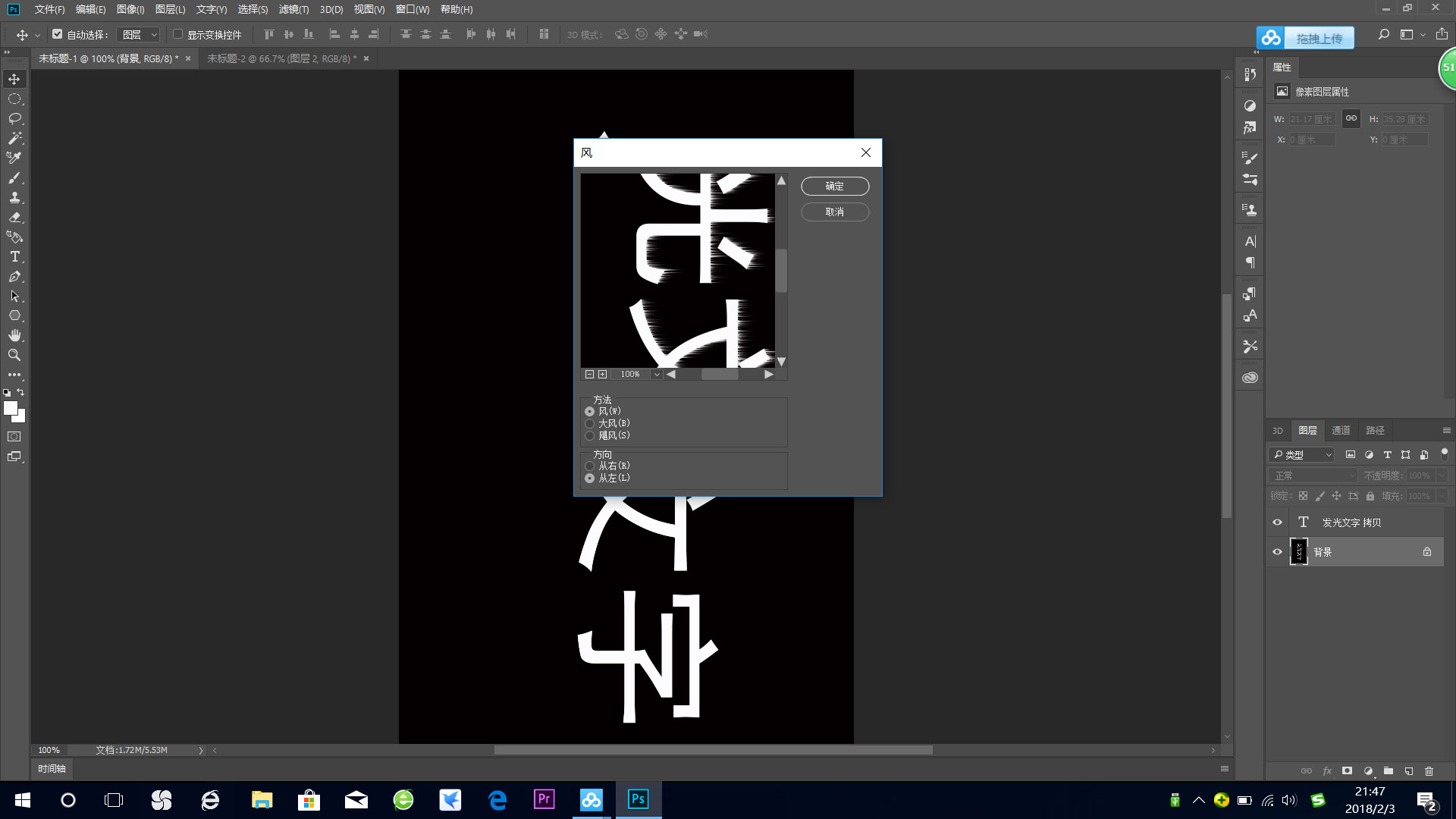The height and width of the screenshot is (819, 1456).
Task: Switch to the 通道 tab
Action: [1341, 430]
